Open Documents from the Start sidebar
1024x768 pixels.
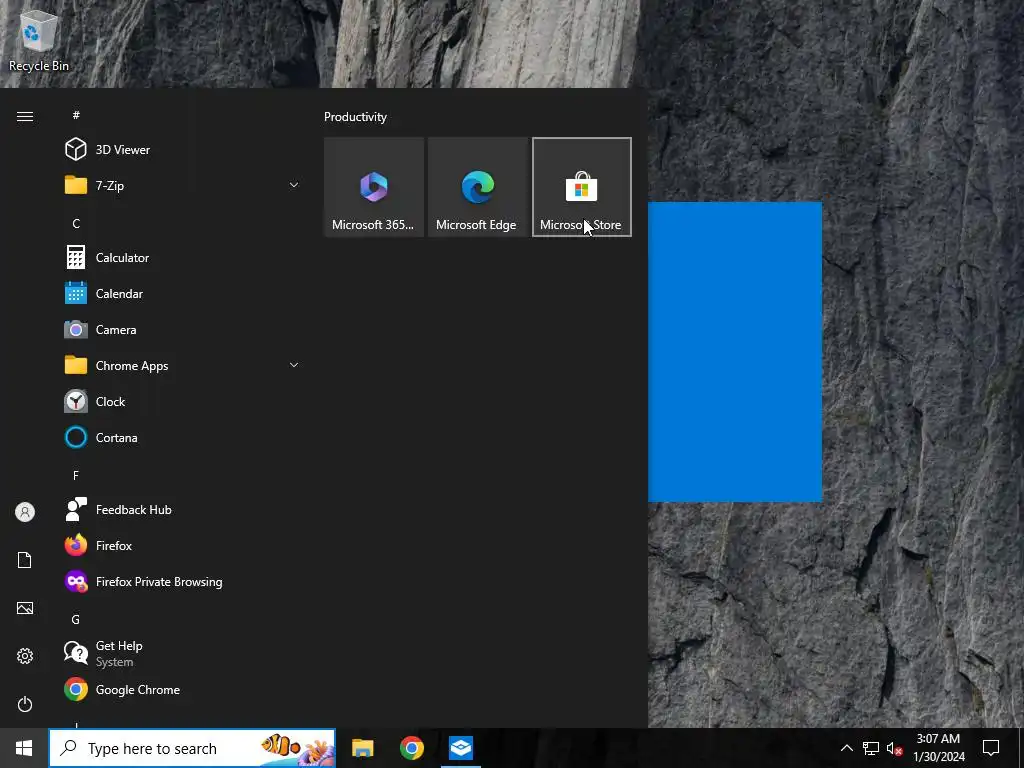click(25, 560)
